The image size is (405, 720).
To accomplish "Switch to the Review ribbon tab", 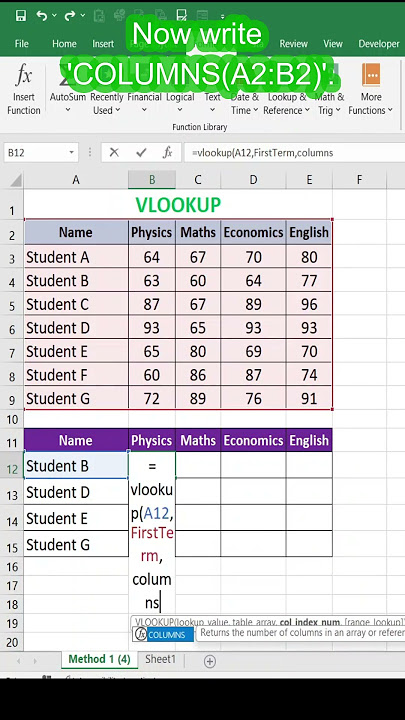I will click(x=293, y=44).
